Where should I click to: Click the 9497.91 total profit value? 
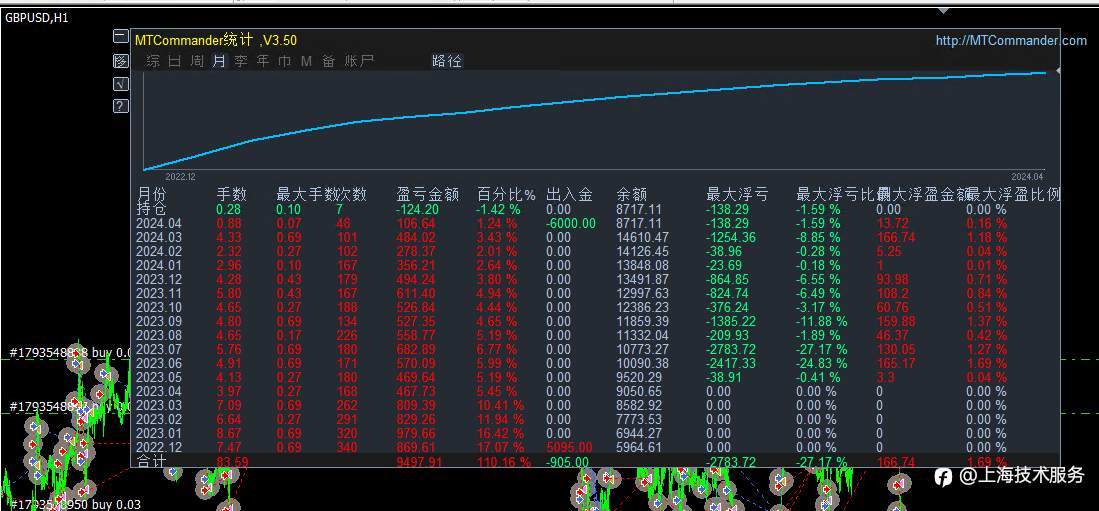click(420, 462)
